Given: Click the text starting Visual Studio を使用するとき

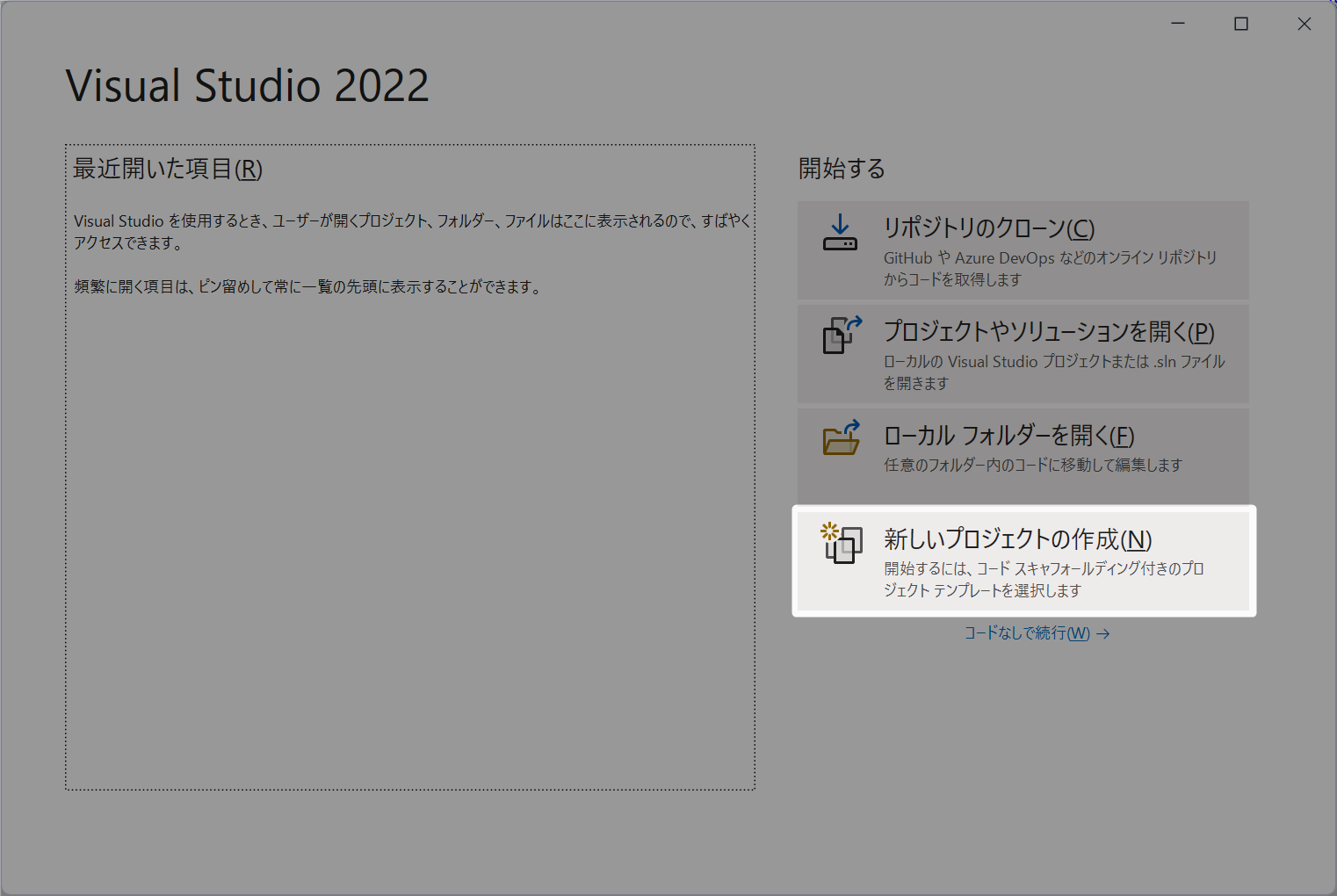Looking at the screenshot, I should (x=413, y=232).
